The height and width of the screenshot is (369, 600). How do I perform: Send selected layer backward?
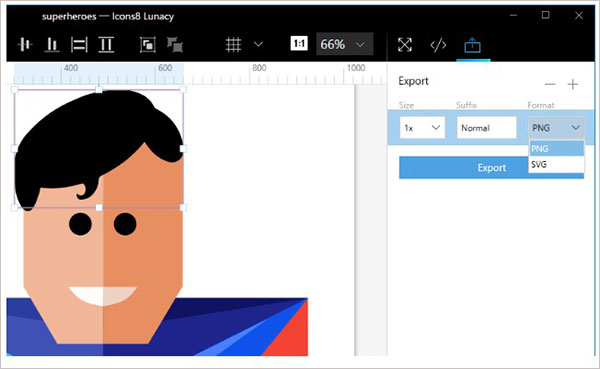[174, 45]
